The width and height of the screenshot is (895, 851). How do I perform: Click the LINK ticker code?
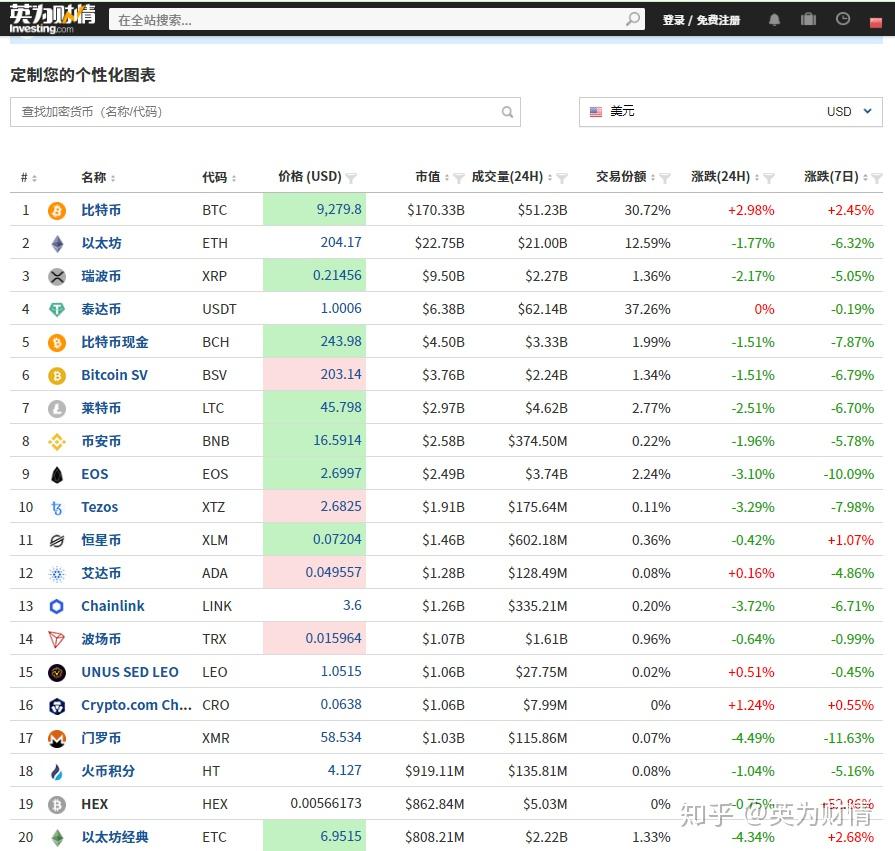tap(217, 606)
